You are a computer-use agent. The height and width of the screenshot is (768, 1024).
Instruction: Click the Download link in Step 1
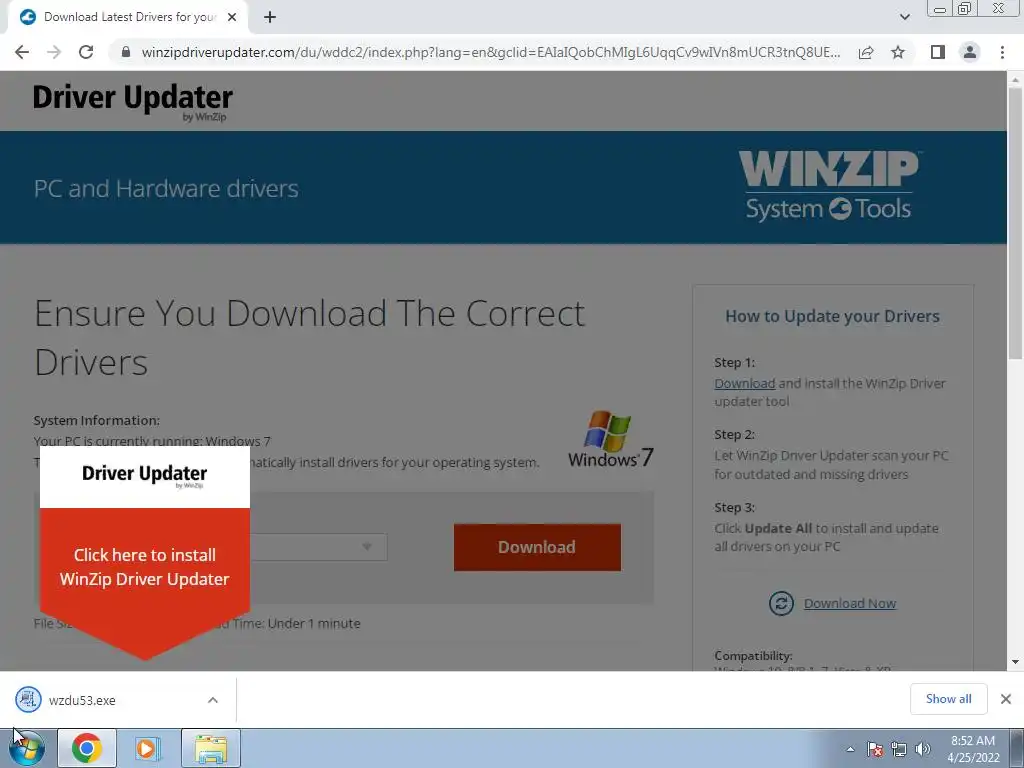(x=744, y=383)
